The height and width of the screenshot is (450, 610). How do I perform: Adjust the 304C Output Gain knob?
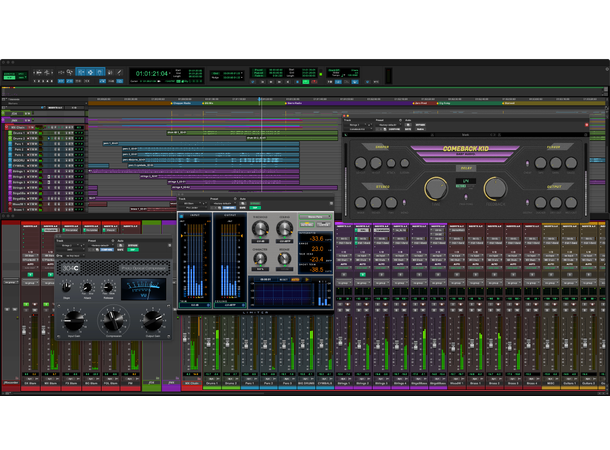152,320
